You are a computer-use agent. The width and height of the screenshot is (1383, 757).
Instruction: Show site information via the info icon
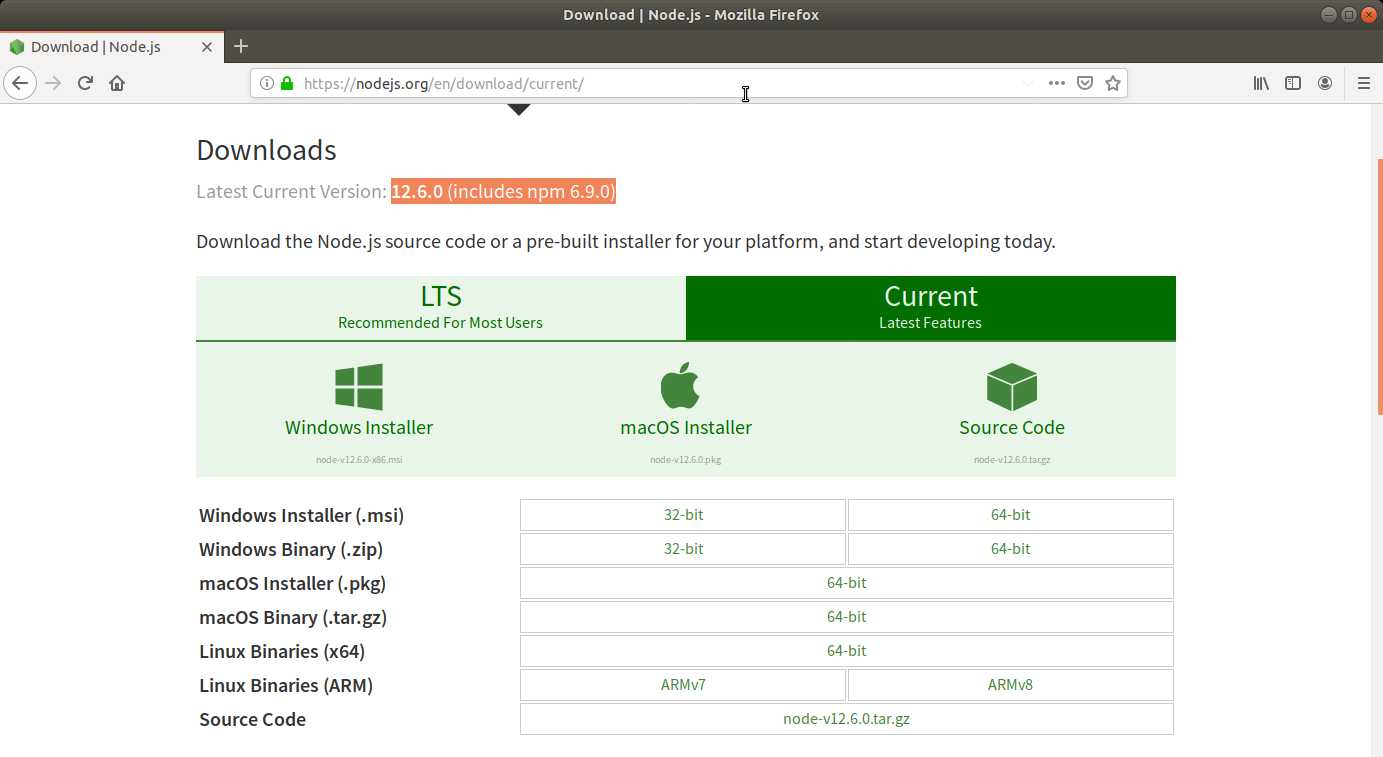[267, 83]
